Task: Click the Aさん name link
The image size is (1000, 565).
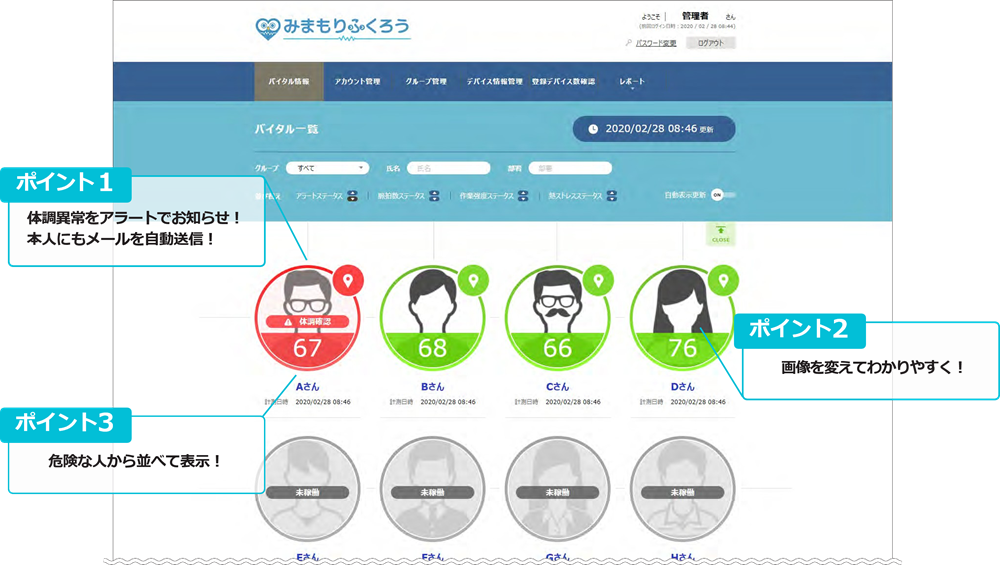Action: [307, 386]
